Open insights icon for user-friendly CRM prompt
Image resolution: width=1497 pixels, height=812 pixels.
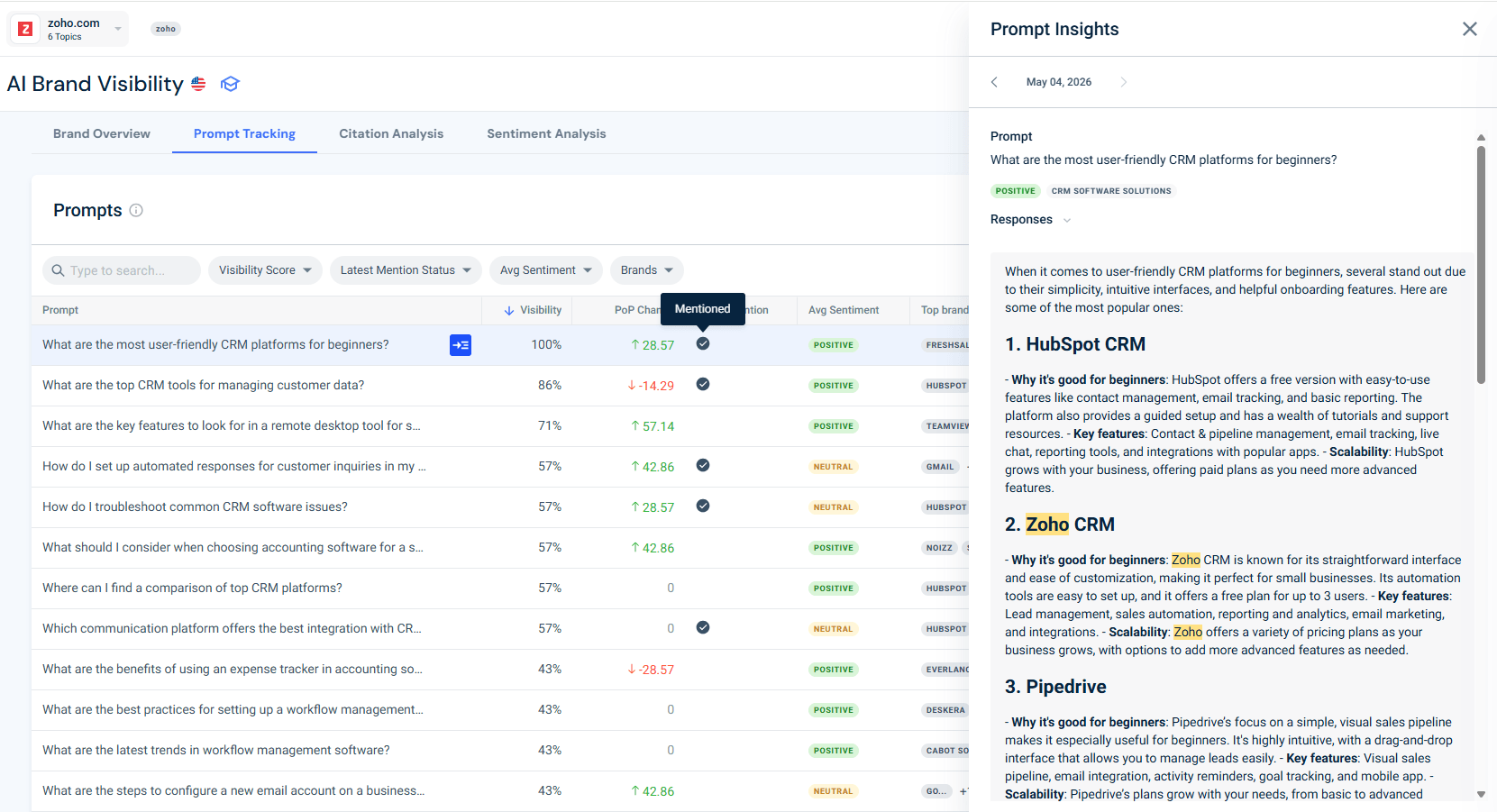pos(461,345)
